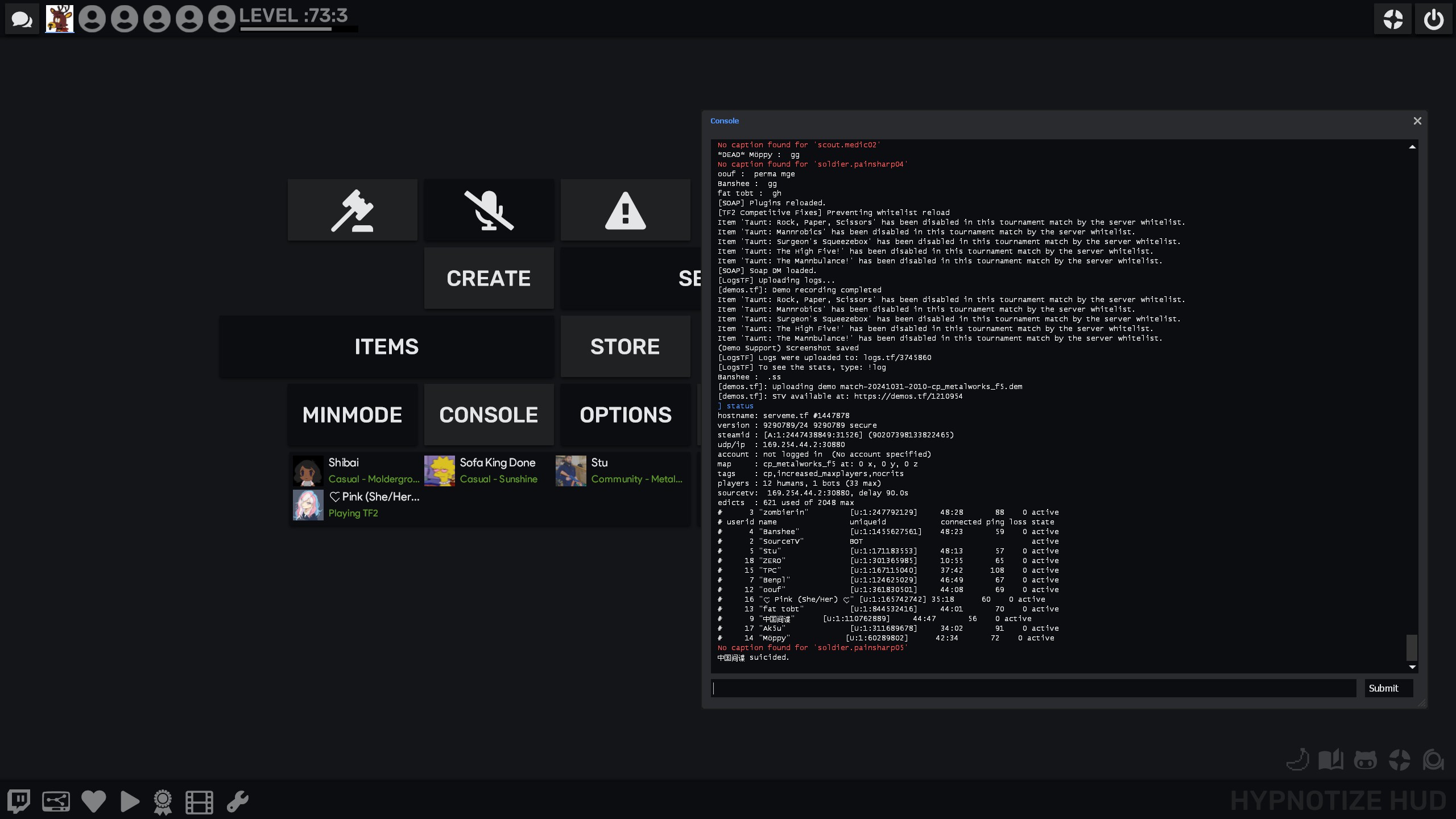This screenshot has height=819, width=1456.
Task: Open the STORE menu
Action: coord(625,346)
